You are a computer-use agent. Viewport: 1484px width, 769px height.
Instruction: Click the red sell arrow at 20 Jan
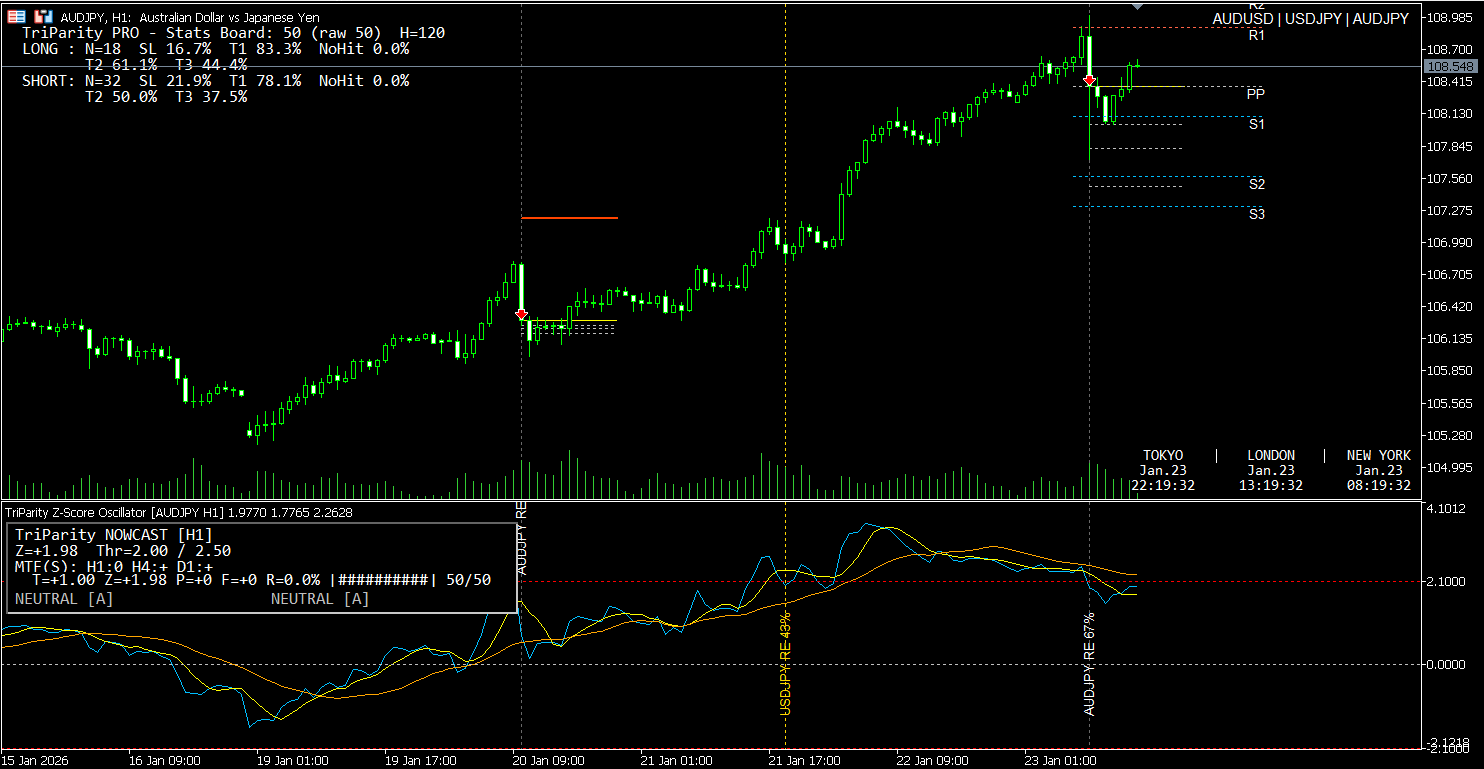(x=521, y=314)
